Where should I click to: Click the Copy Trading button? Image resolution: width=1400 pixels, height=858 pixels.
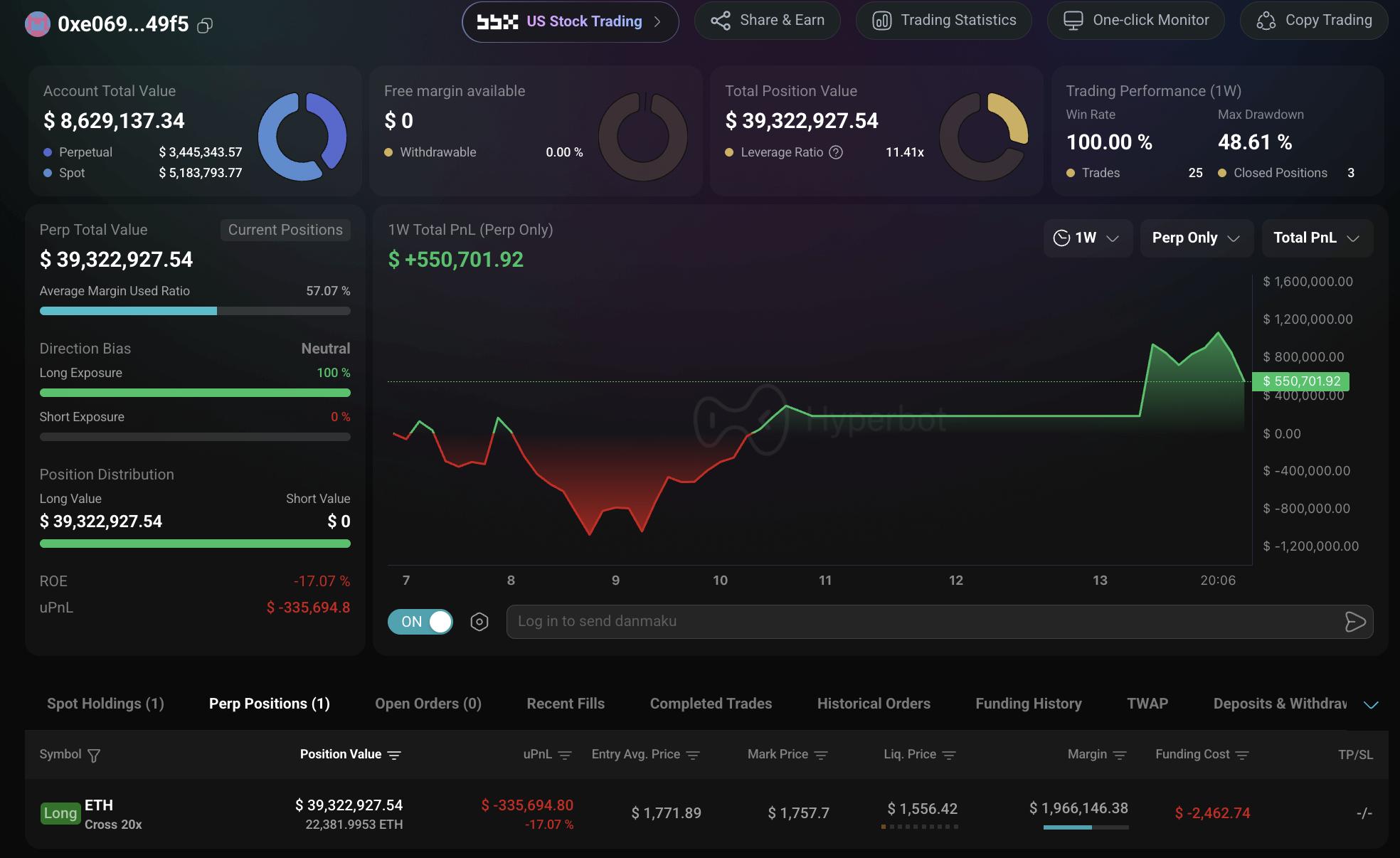click(x=1314, y=21)
